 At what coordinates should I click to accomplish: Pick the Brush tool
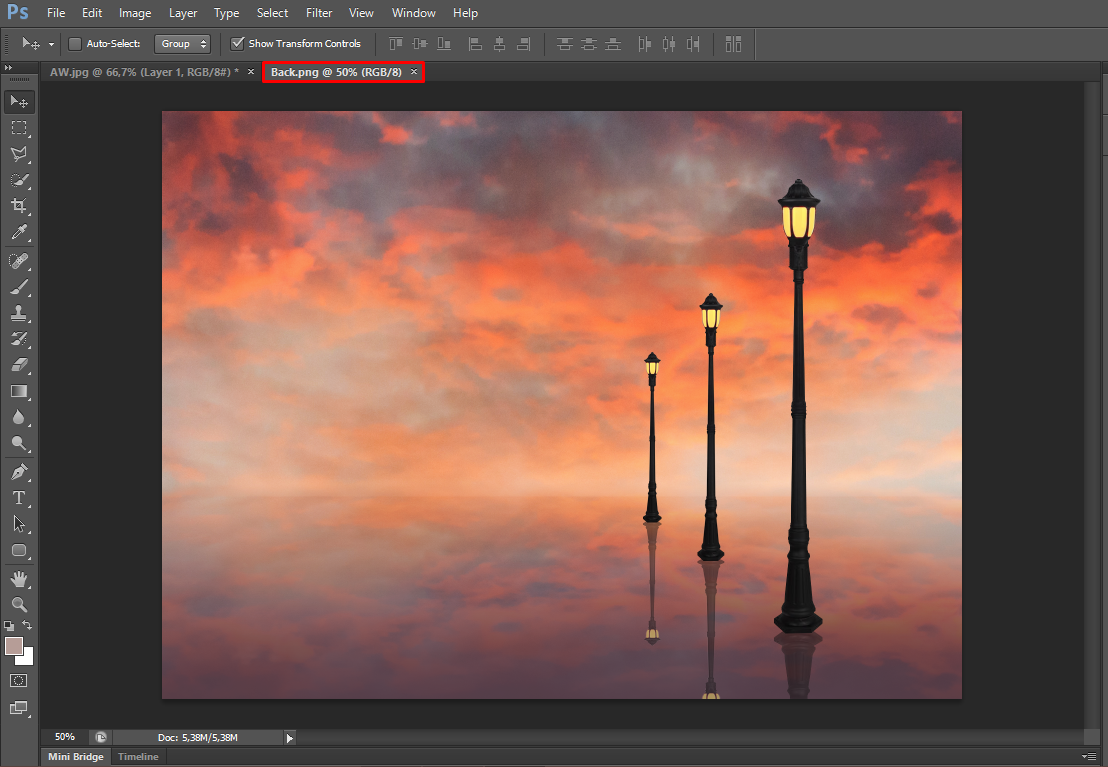(x=19, y=286)
